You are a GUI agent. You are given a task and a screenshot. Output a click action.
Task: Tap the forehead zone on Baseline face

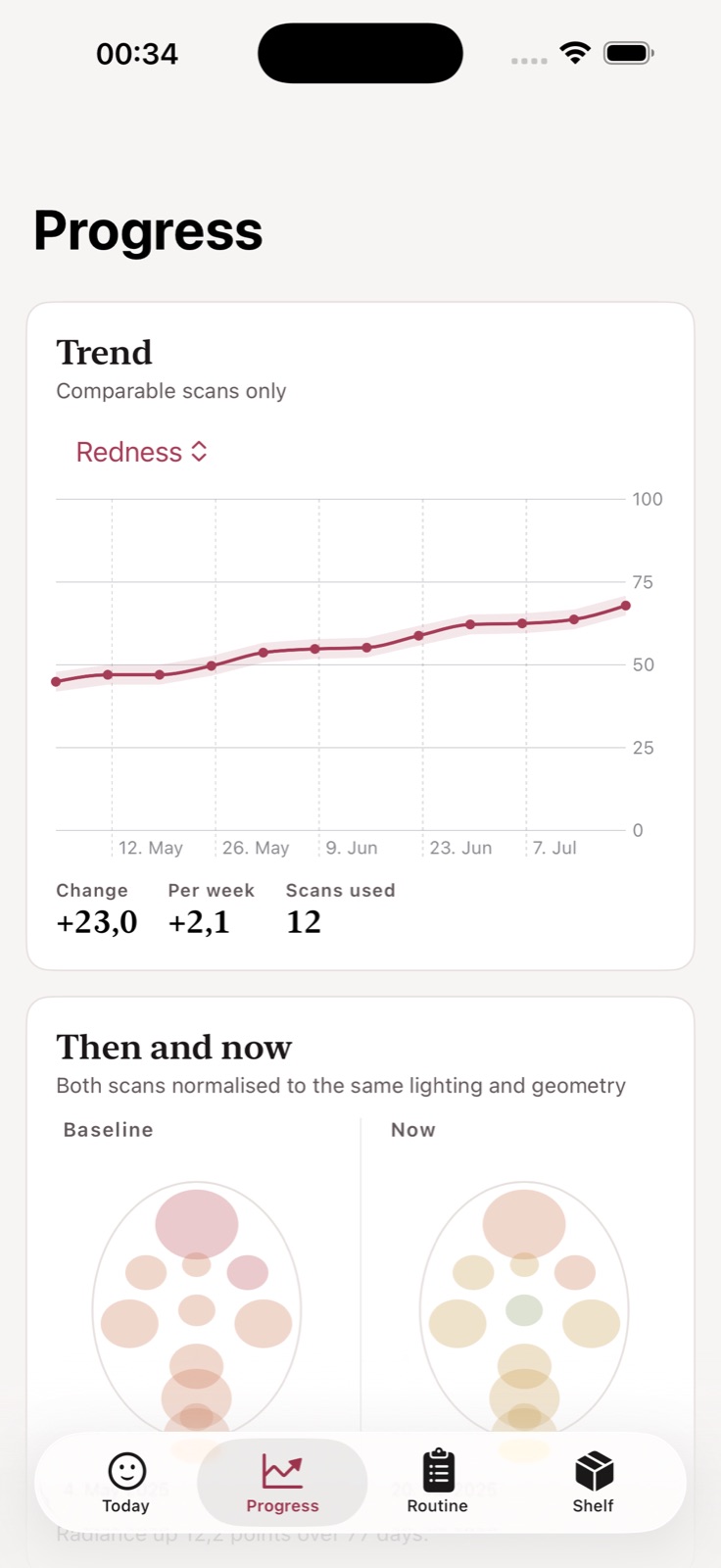[197, 1224]
